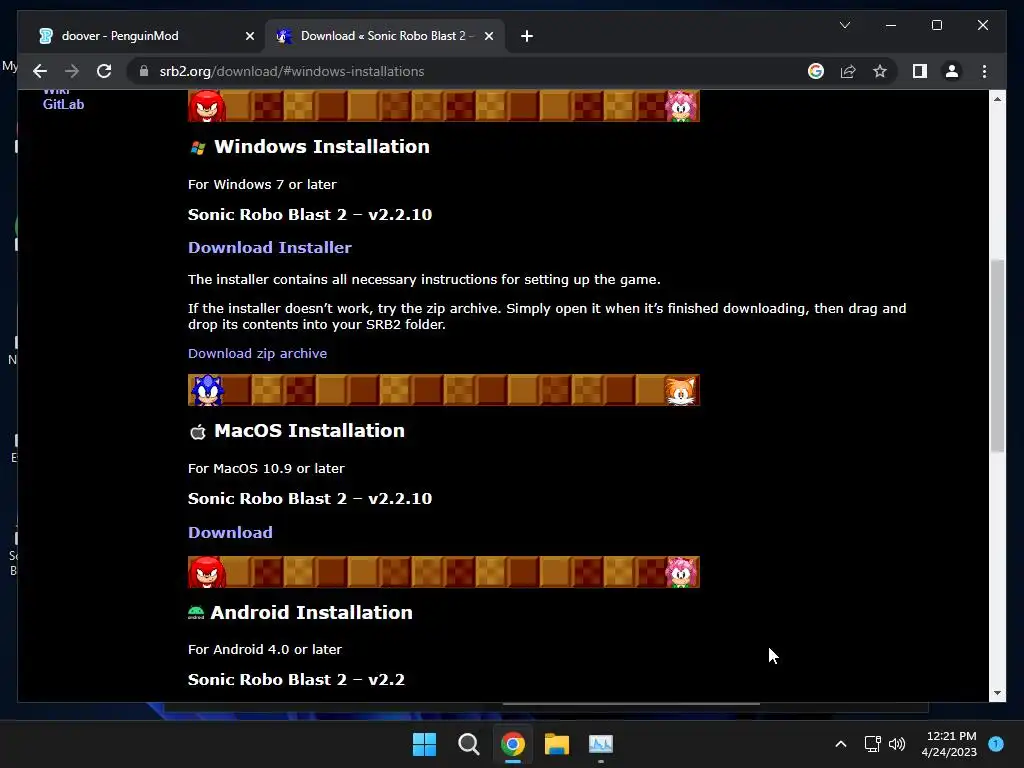Click 'For MacOS 10.9 or later' text

(266, 468)
